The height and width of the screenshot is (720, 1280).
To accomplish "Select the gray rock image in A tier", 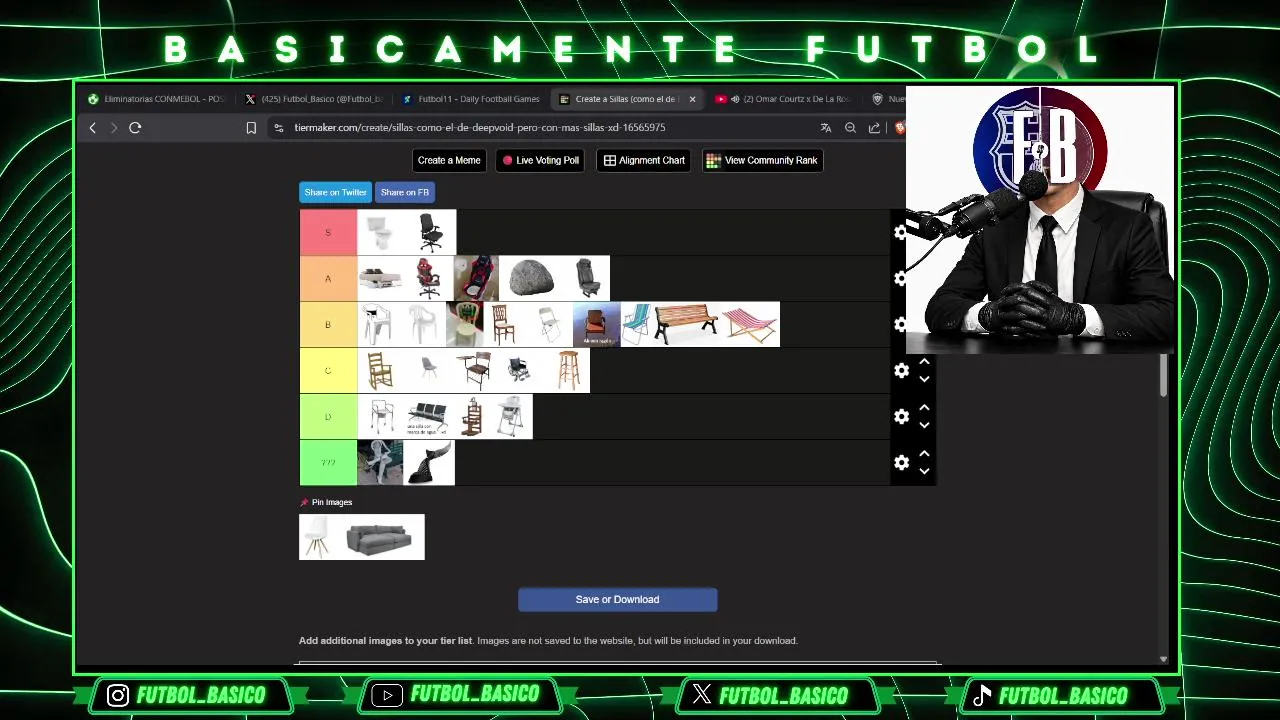I will pyautogui.click(x=531, y=278).
